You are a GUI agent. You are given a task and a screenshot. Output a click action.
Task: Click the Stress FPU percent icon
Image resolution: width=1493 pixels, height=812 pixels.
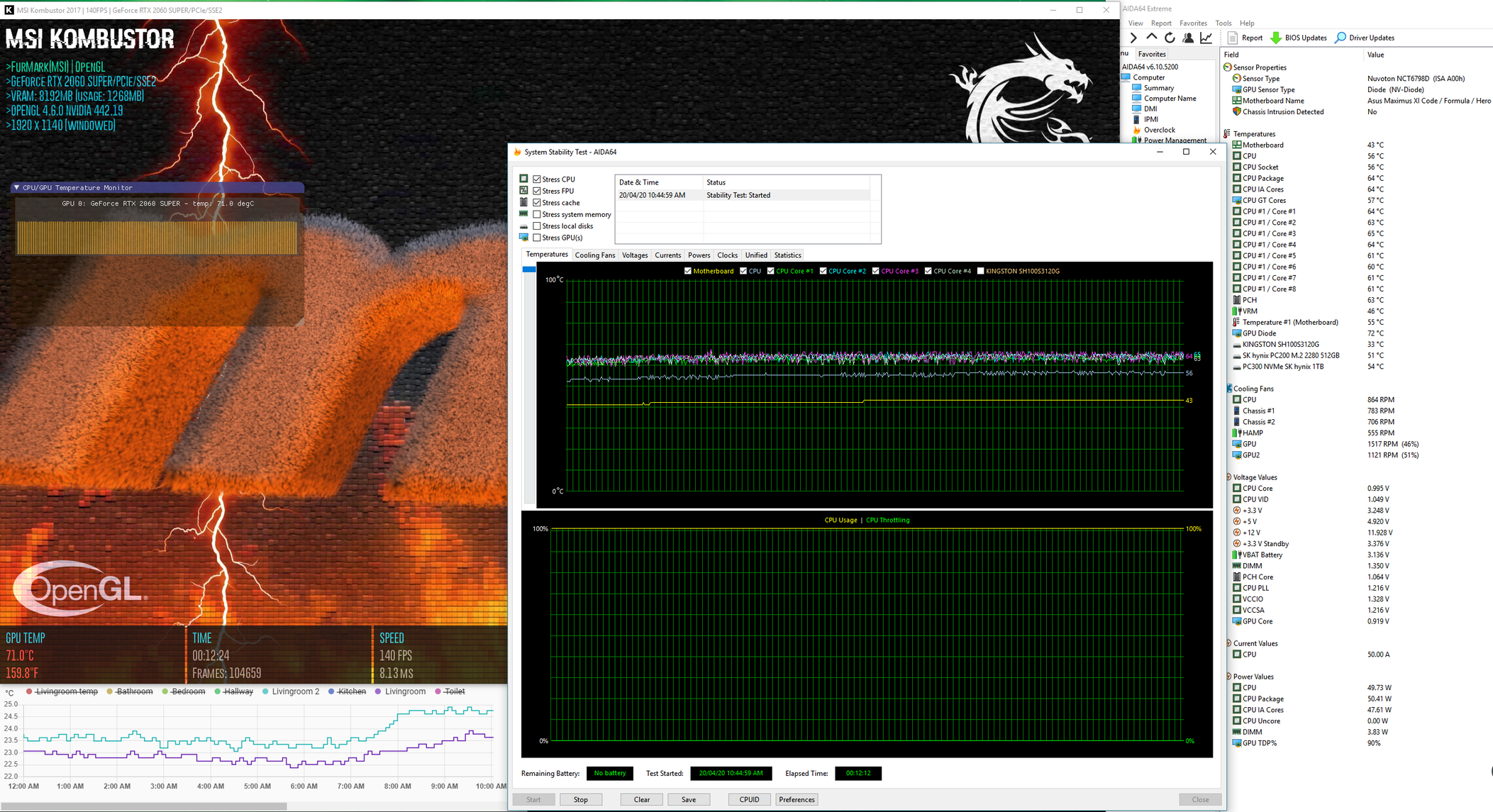pos(524,191)
